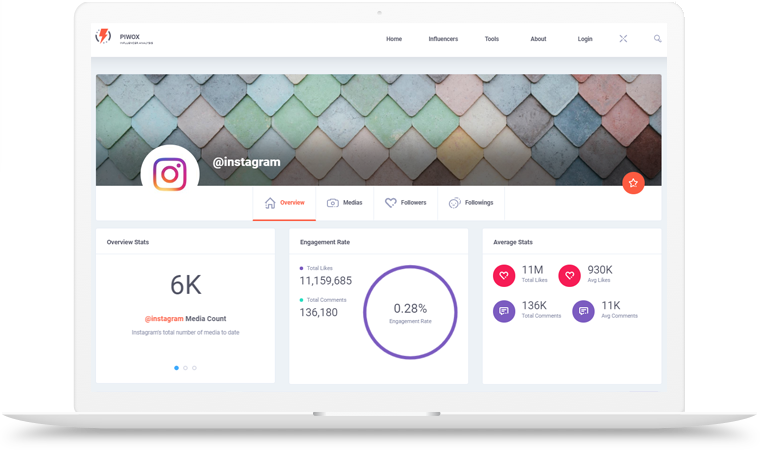Click the Instagram profile logo avatar
The image size is (760, 450).
coord(170,174)
